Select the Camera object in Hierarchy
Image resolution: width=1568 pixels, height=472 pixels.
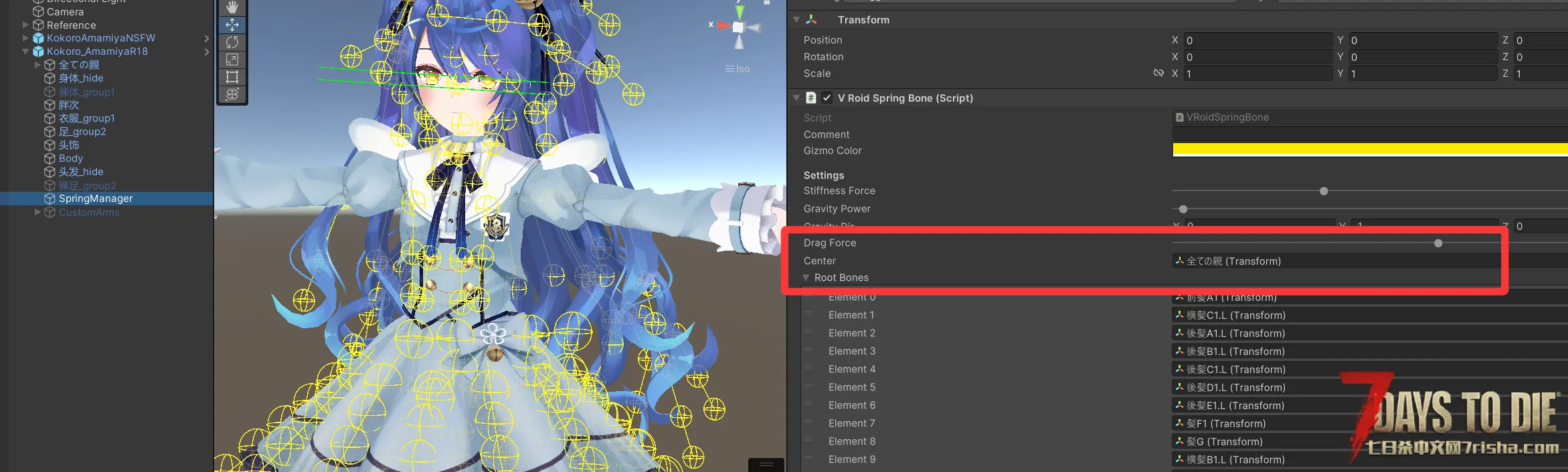coord(65,12)
